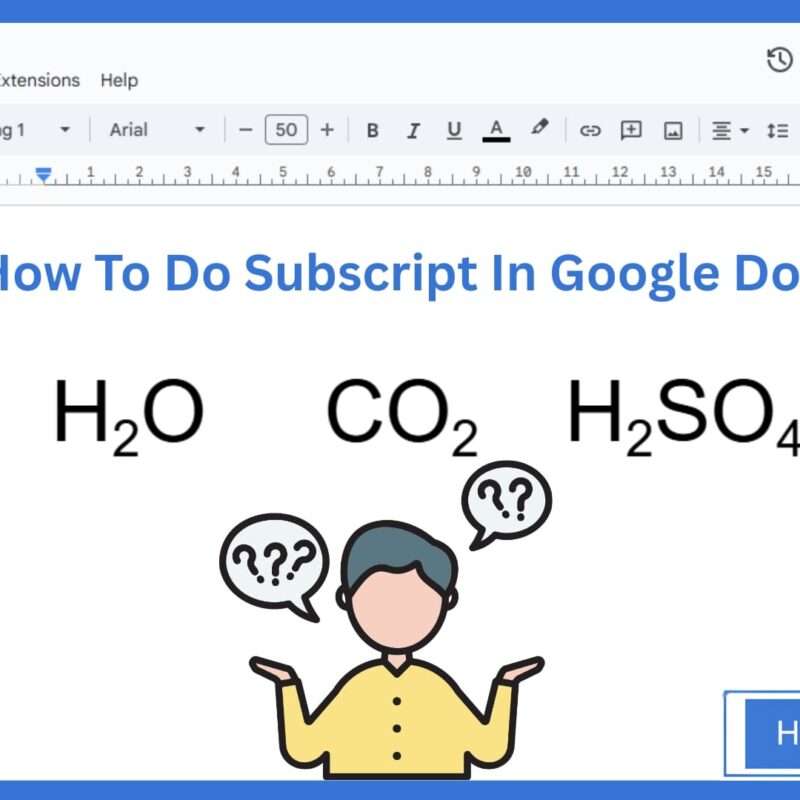The height and width of the screenshot is (800, 800).
Task: Open the partially visible Extensions menu
Action: point(39,81)
